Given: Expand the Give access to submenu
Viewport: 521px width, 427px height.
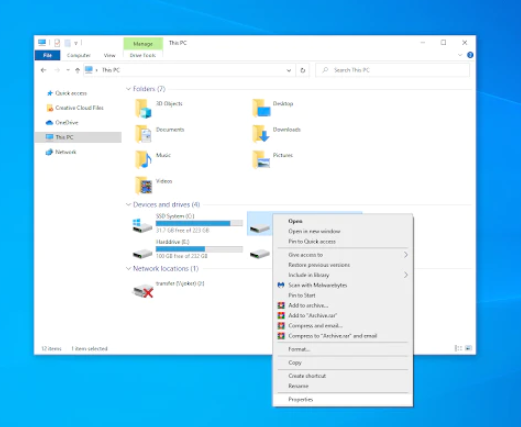Looking at the screenshot, I should (x=406, y=255).
